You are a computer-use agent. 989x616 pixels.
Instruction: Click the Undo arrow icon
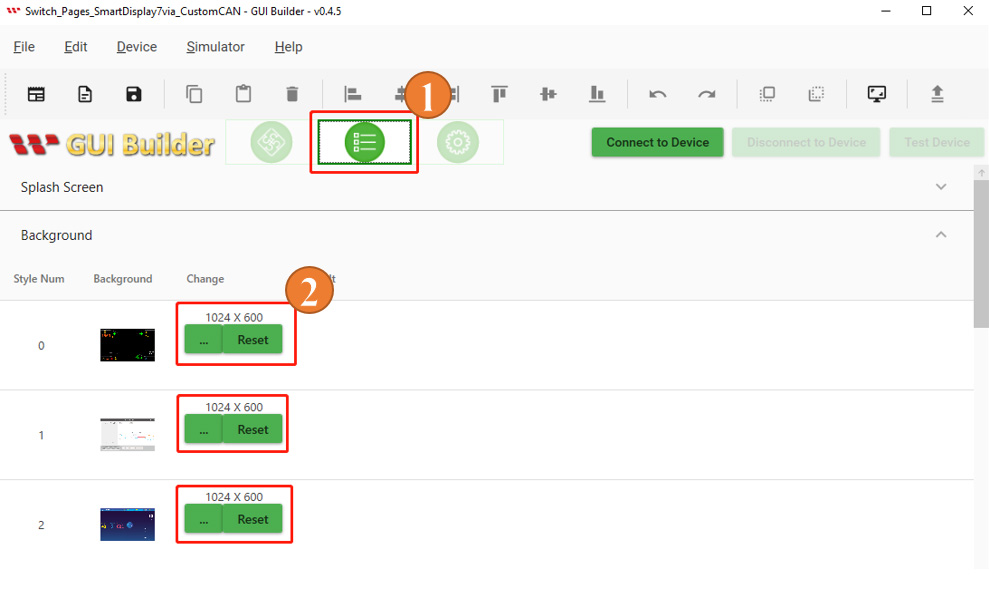[658, 95]
